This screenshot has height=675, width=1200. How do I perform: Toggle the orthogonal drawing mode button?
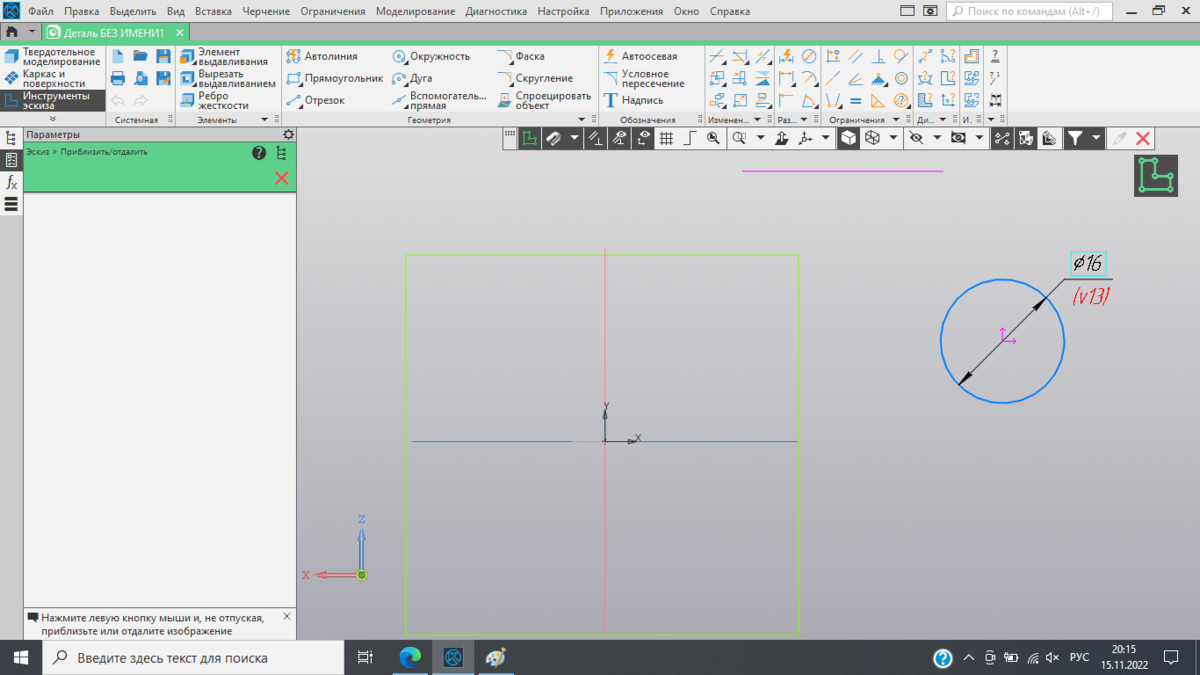[689, 138]
